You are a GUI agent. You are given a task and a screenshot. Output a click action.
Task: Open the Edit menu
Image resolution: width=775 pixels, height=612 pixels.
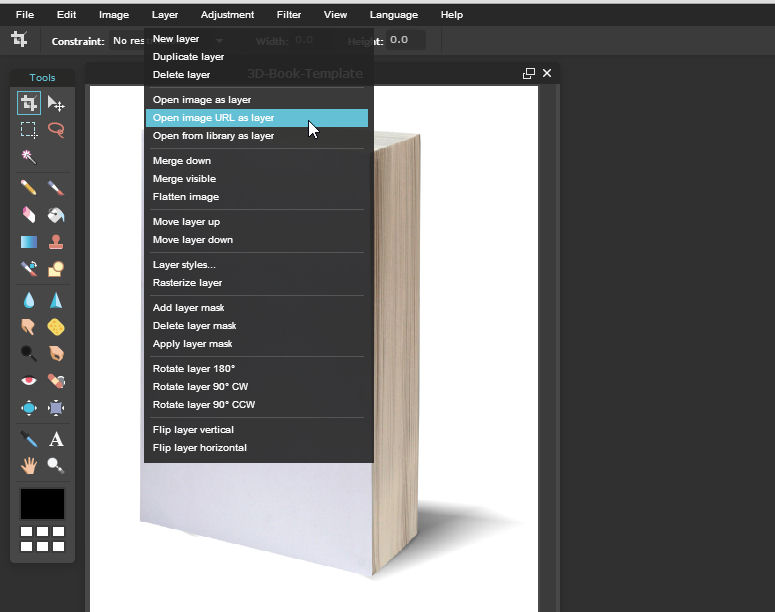tap(66, 15)
